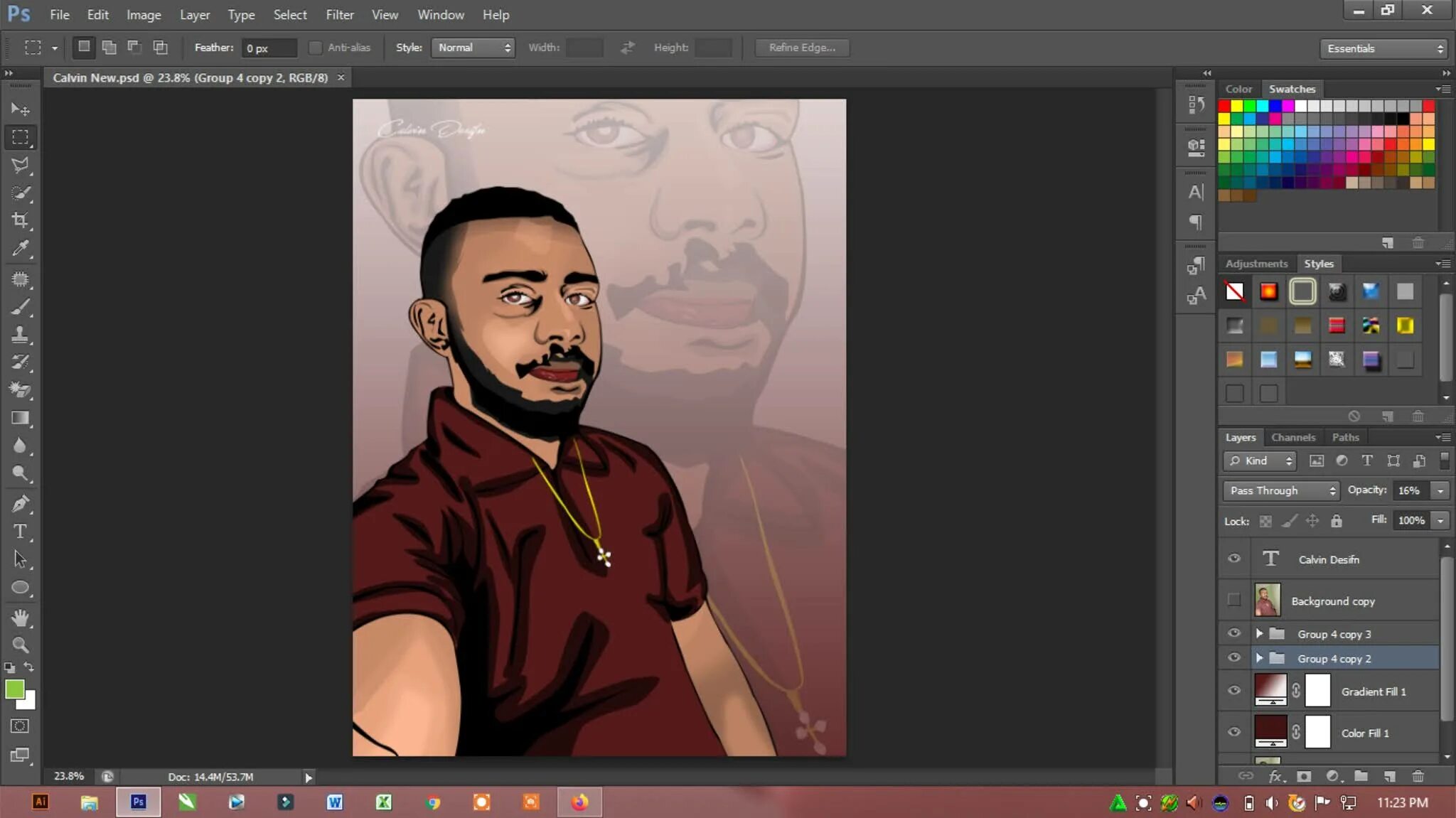Switch to the Adjustments panel tab
1456x818 pixels.
(1256, 264)
